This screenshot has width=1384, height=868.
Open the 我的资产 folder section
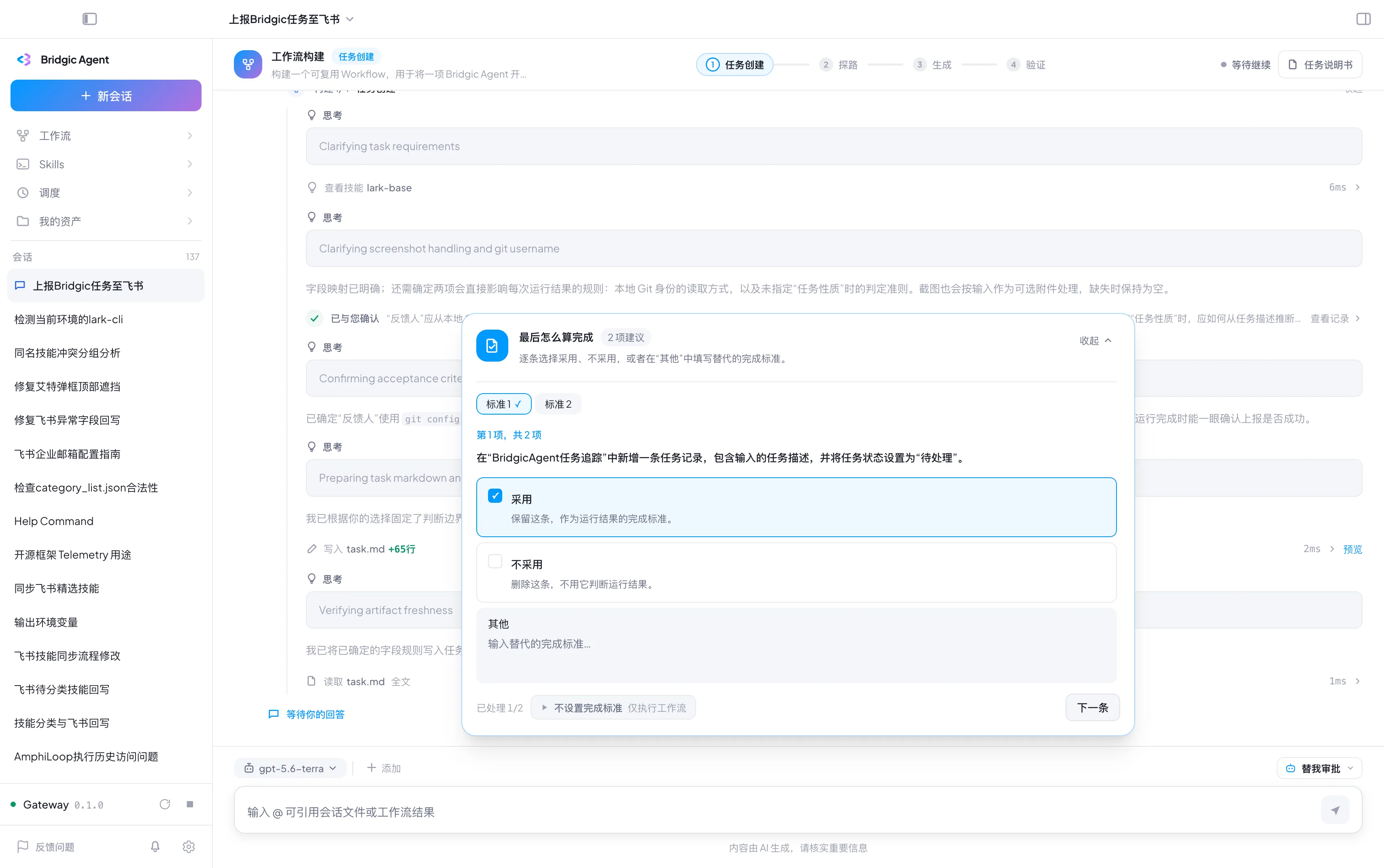pyautogui.click(x=106, y=221)
